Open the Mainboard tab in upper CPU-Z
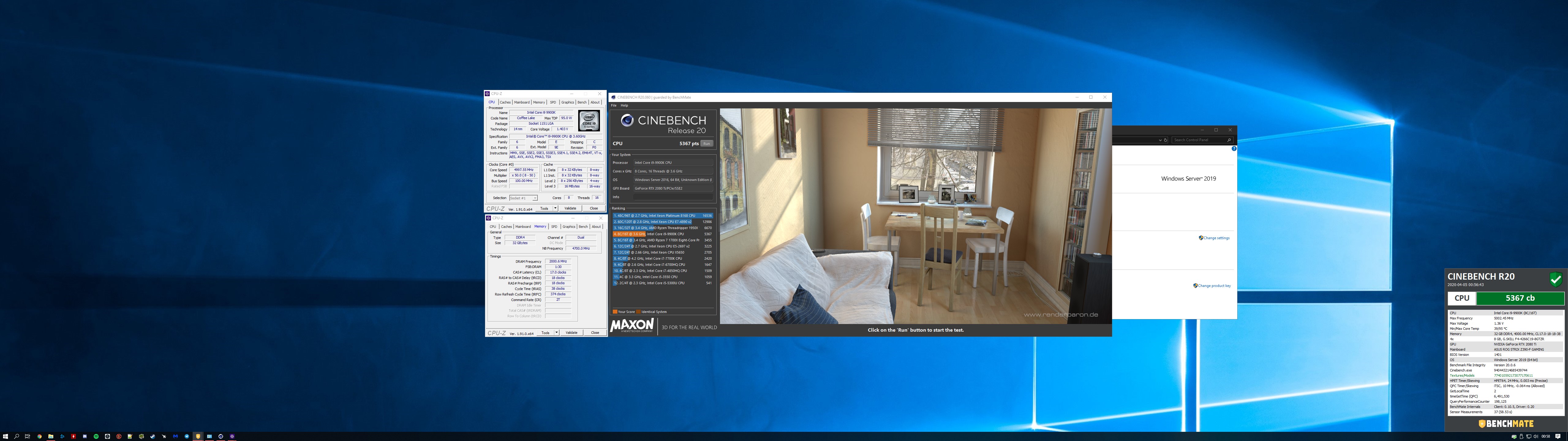The image size is (1568, 441). (522, 102)
